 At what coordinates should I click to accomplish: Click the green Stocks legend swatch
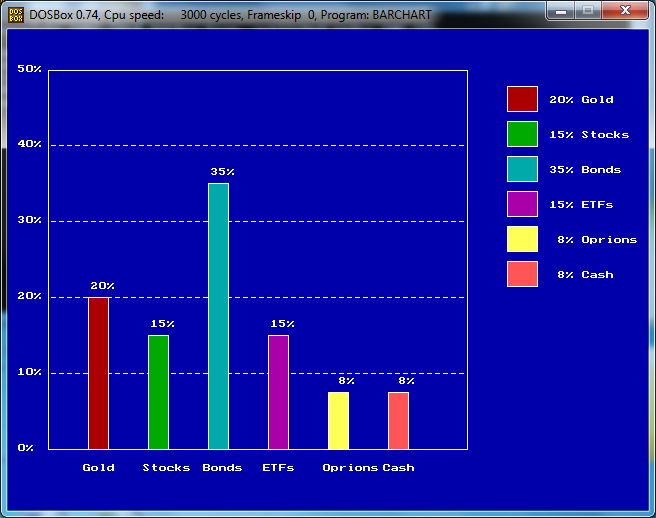point(522,134)
